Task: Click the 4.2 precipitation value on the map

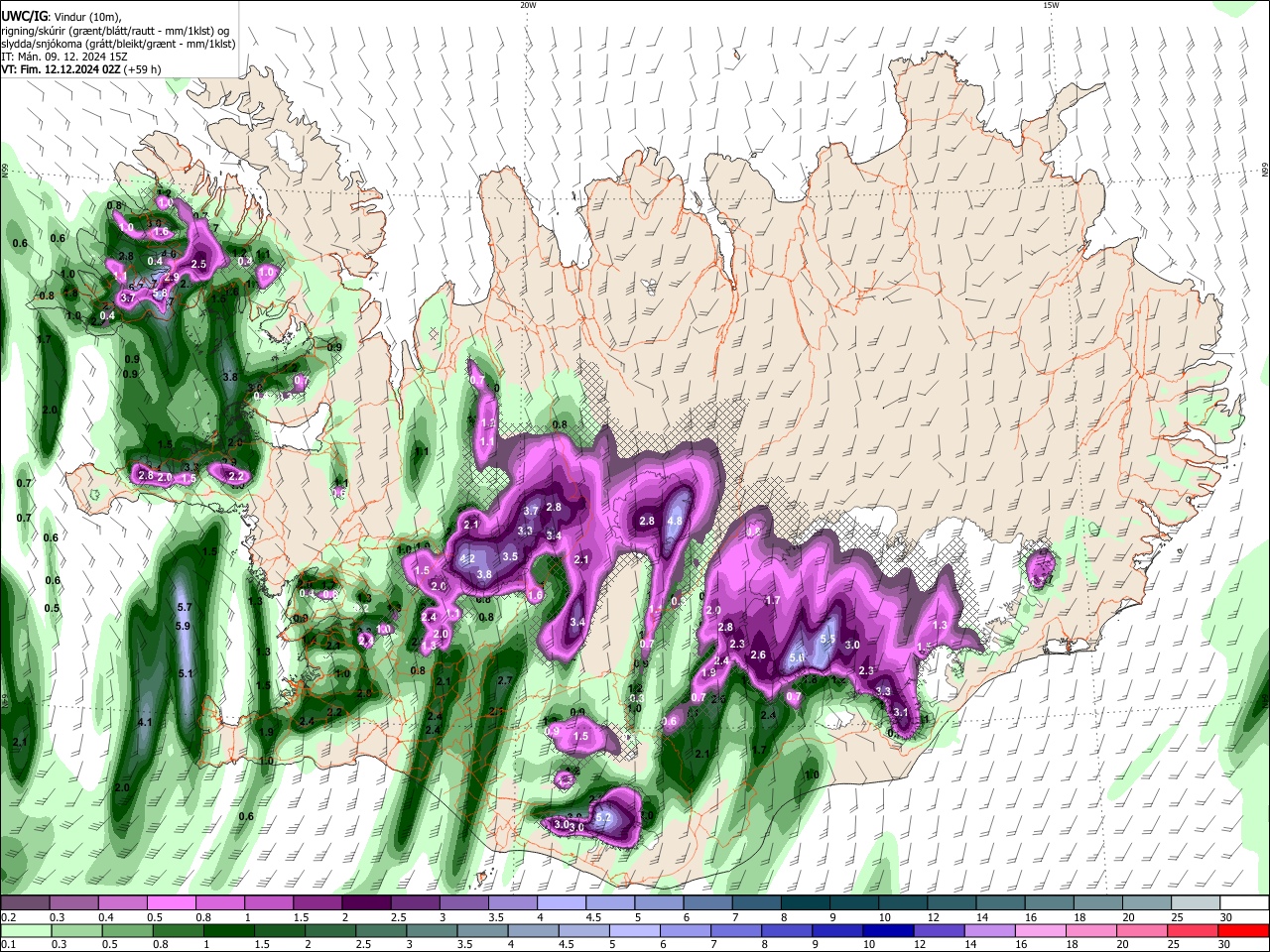Action: coord(469,559)
